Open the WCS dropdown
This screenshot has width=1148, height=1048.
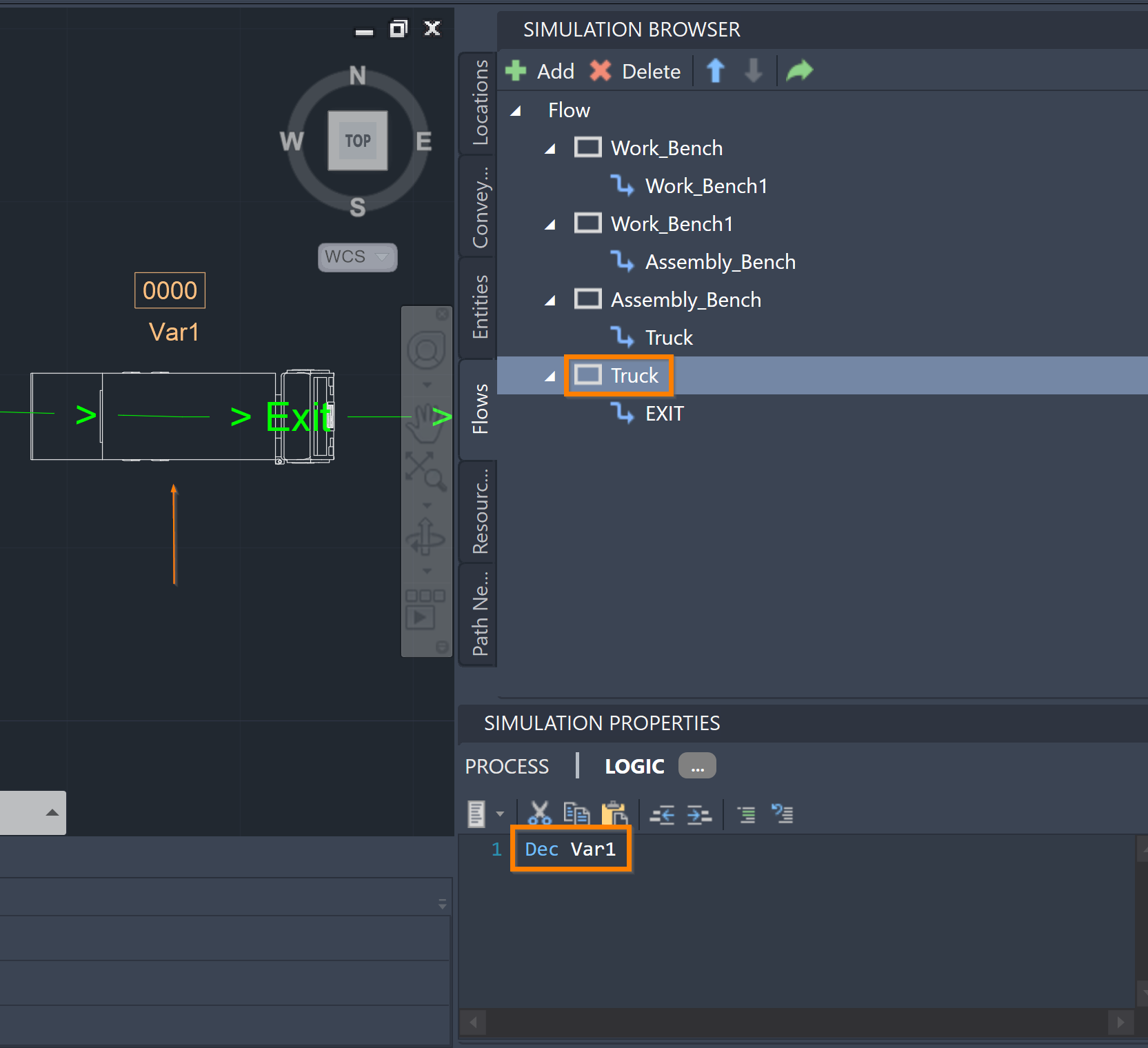click(x=357, y=257)
